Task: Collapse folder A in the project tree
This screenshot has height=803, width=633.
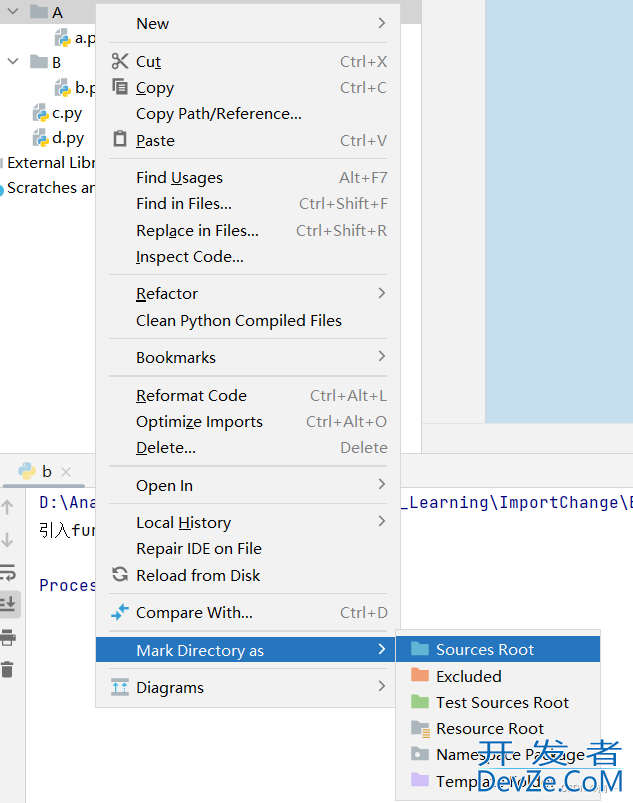Action: [13, 11]
